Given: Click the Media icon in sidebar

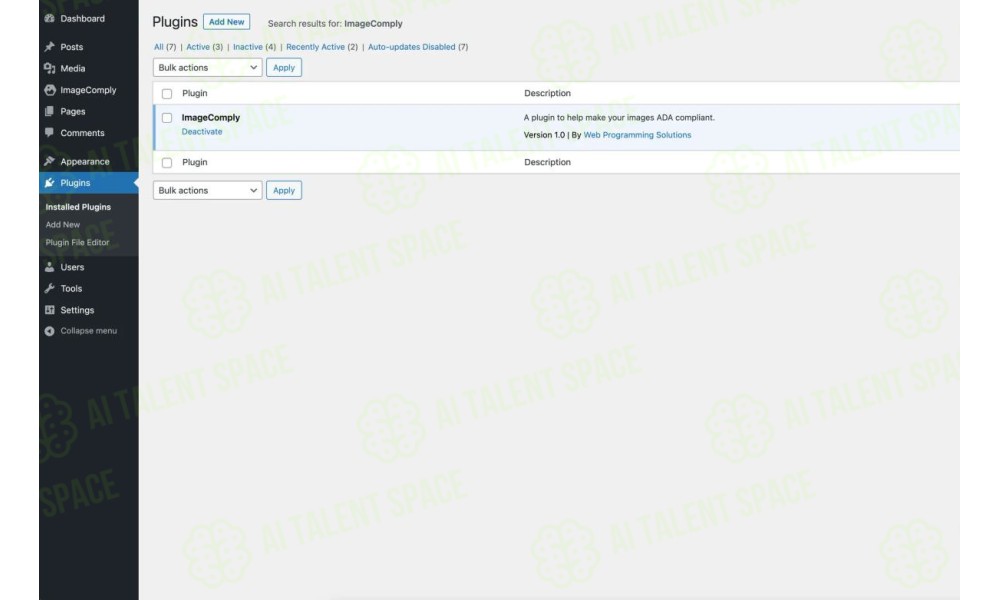Looking at the screenshot, I should pos(49,68).
